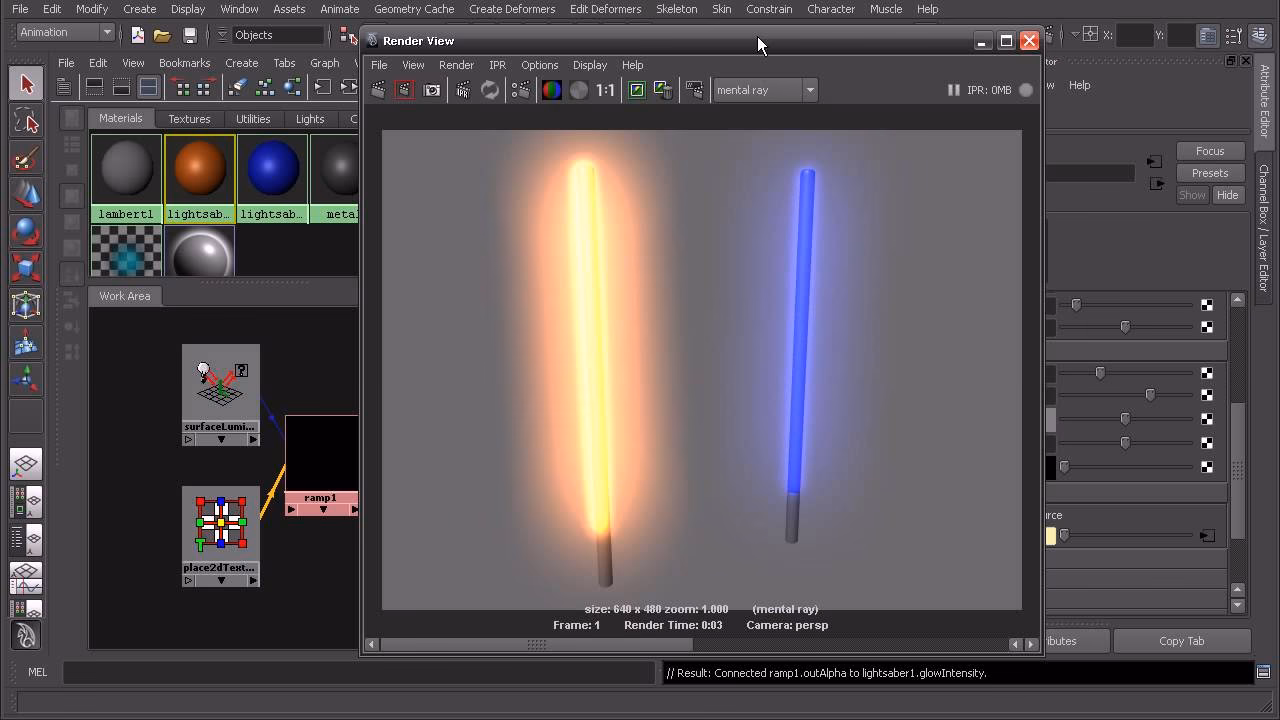Open the Options menu in Render View
This screenshot has height=720, width=1280.
pos(539,65)
